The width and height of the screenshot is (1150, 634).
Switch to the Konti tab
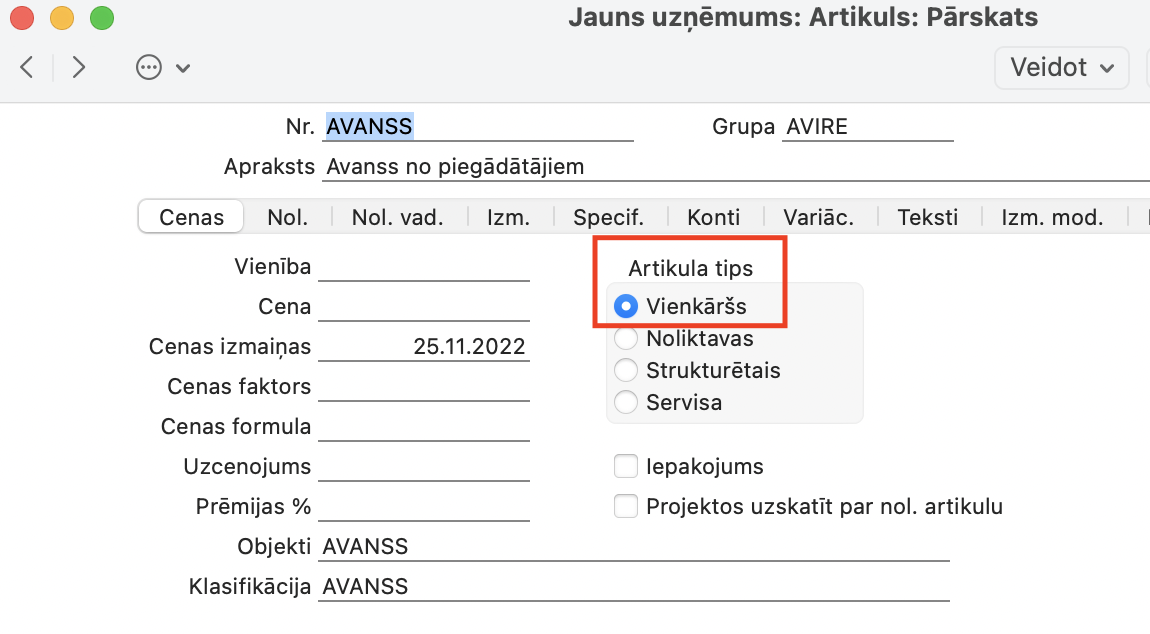(713, 217)
